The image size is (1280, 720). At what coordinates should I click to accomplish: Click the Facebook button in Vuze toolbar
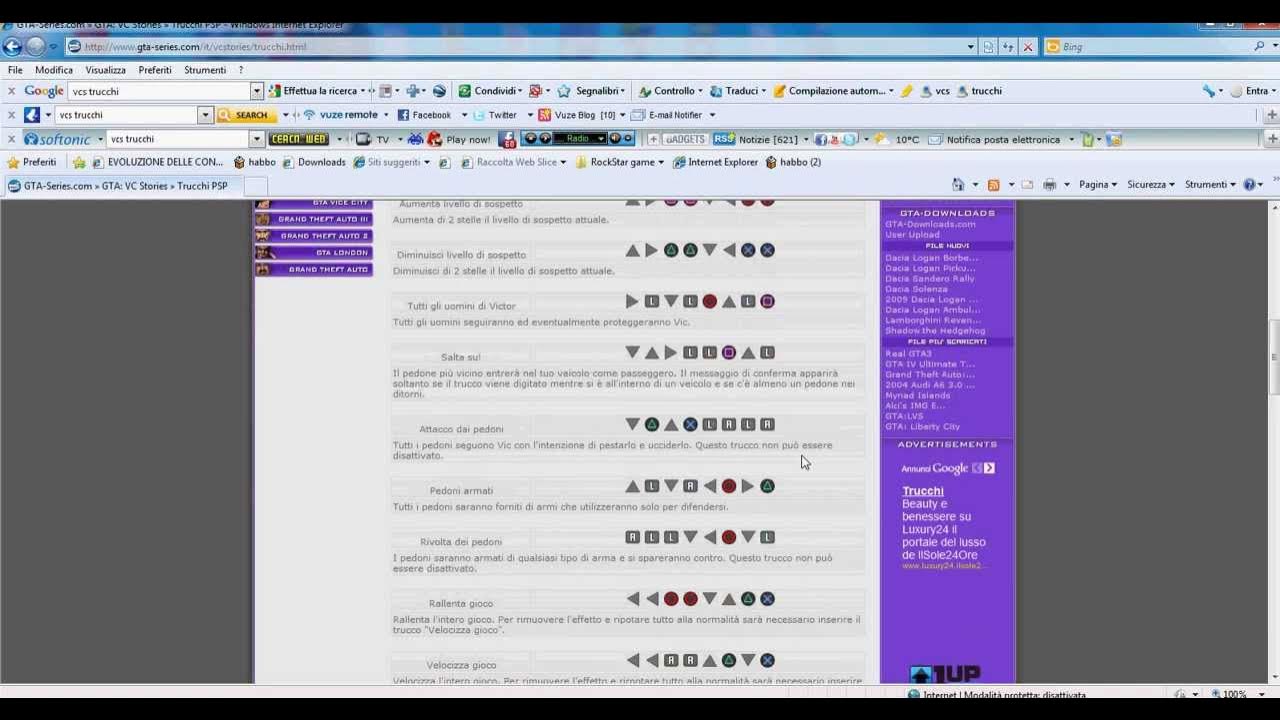[425, 115]
